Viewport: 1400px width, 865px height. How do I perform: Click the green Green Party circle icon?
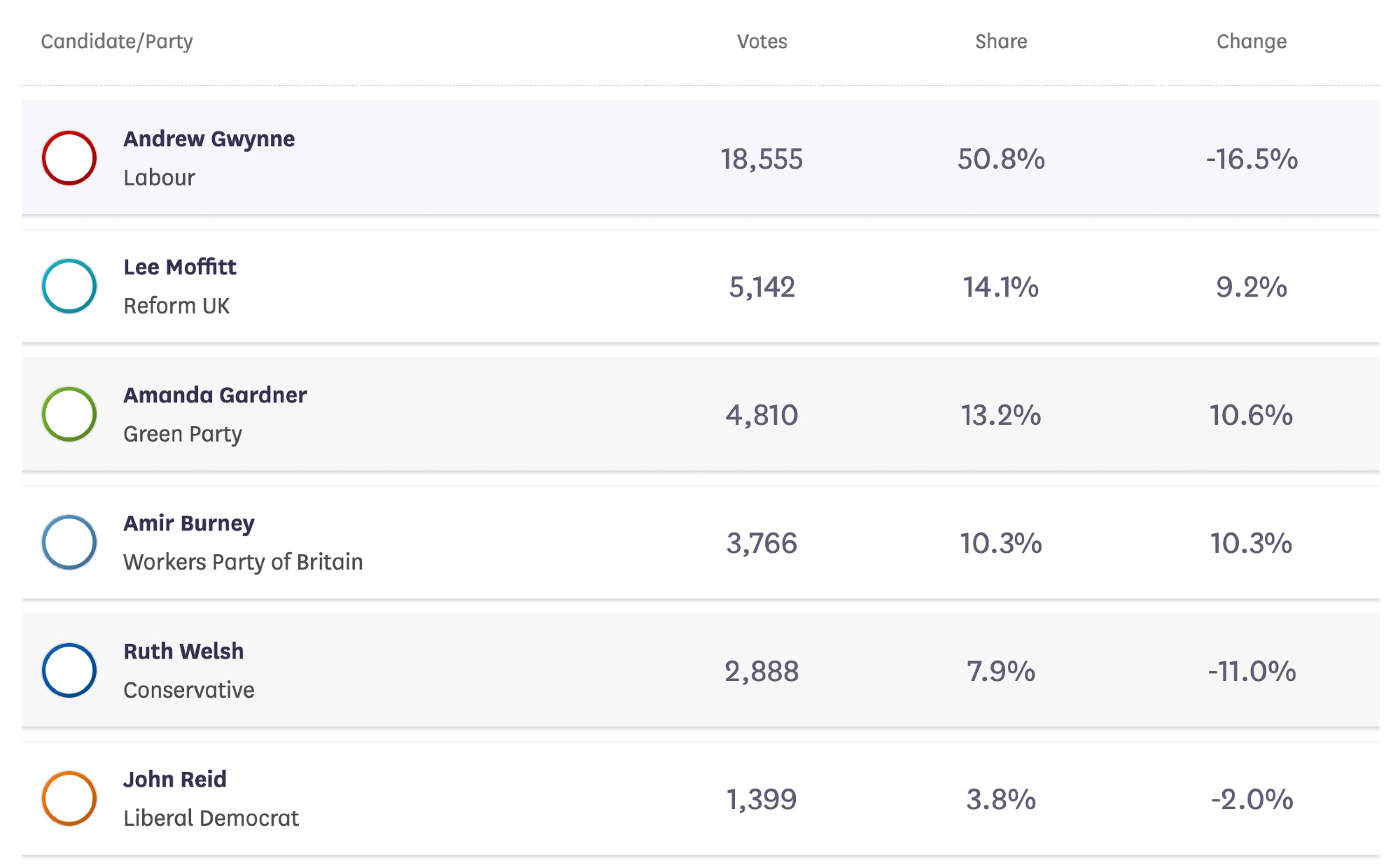pos(69,414)
